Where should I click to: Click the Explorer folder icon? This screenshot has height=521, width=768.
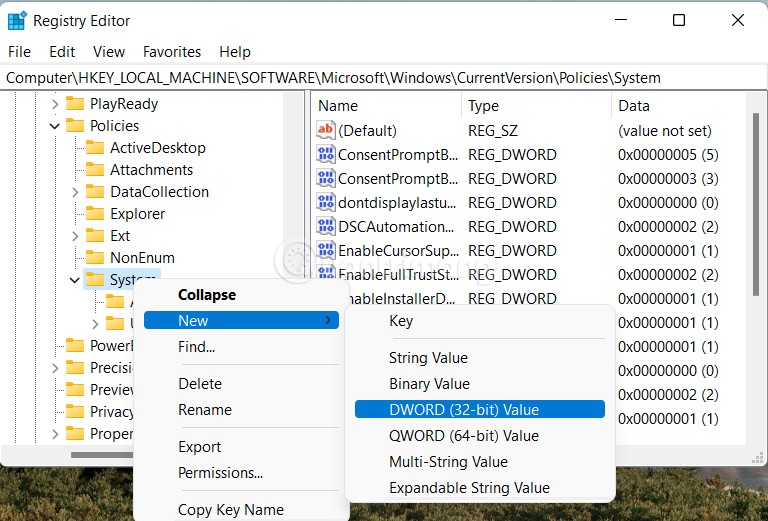pos(95,214)
